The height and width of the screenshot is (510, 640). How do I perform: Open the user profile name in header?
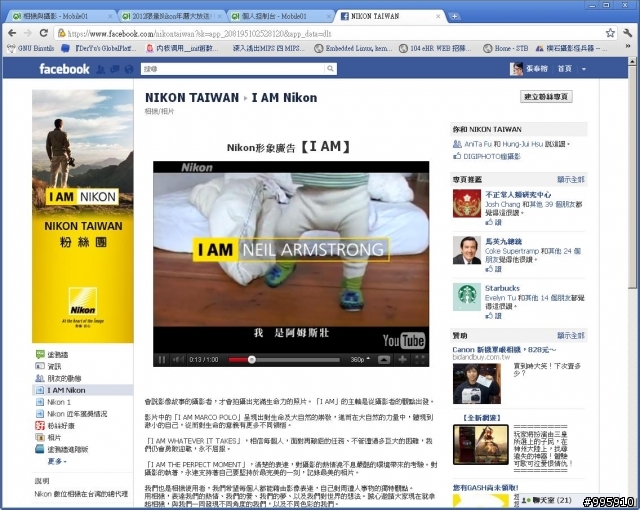click(537, 69)
